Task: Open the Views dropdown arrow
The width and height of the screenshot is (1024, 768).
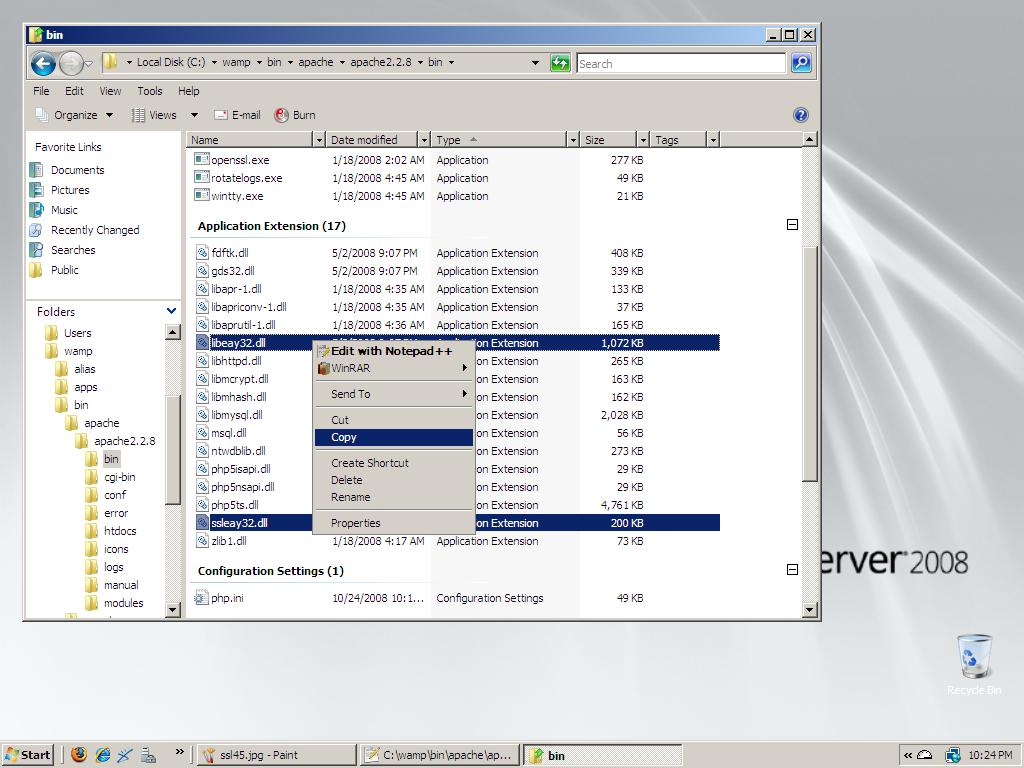Action: 194,115
